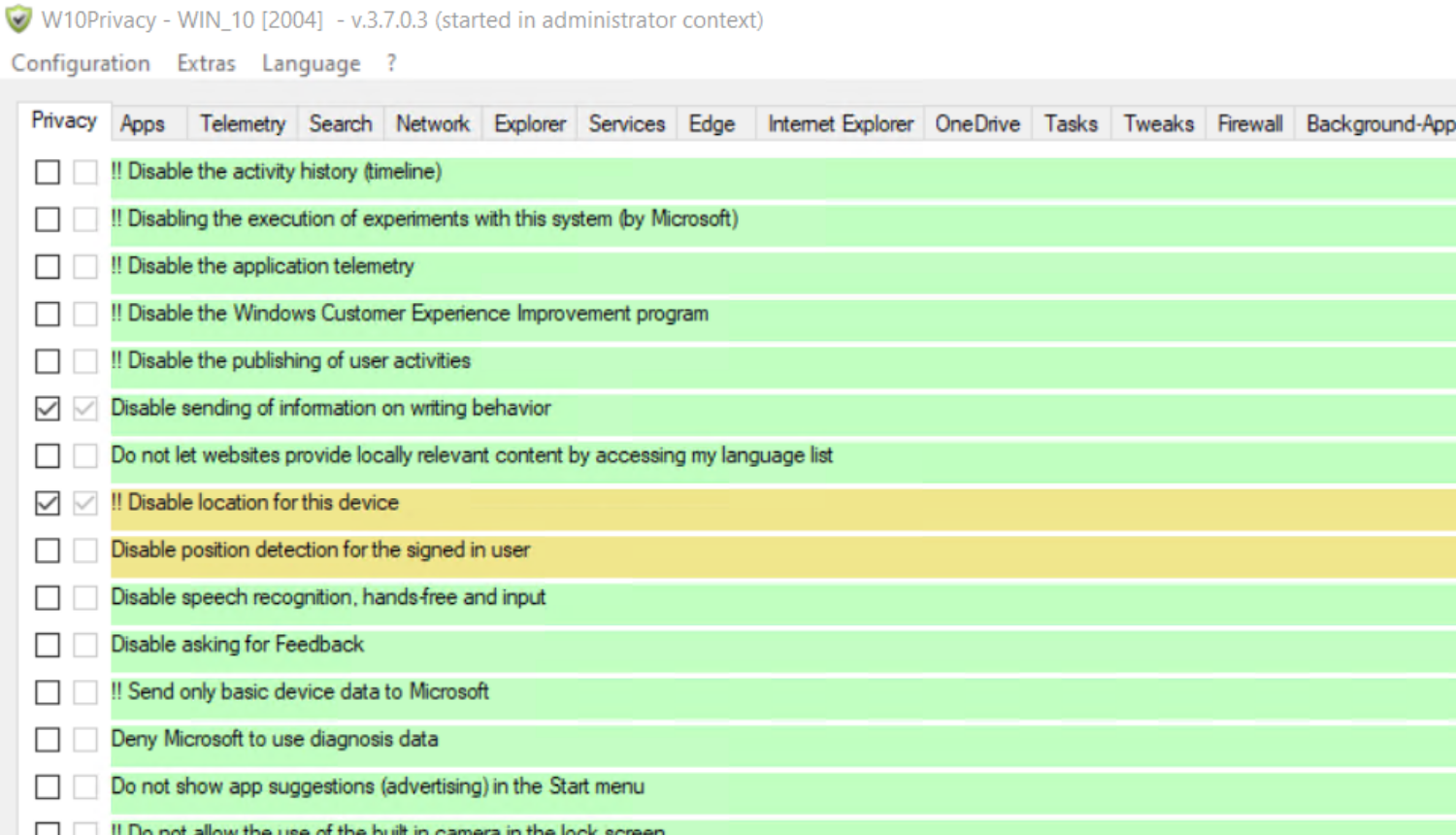This screenshot has width=1456, height=835.
Task: Check 'Disable asking for Feedback'
Action: pyautogui.click(x=47, y=645)
